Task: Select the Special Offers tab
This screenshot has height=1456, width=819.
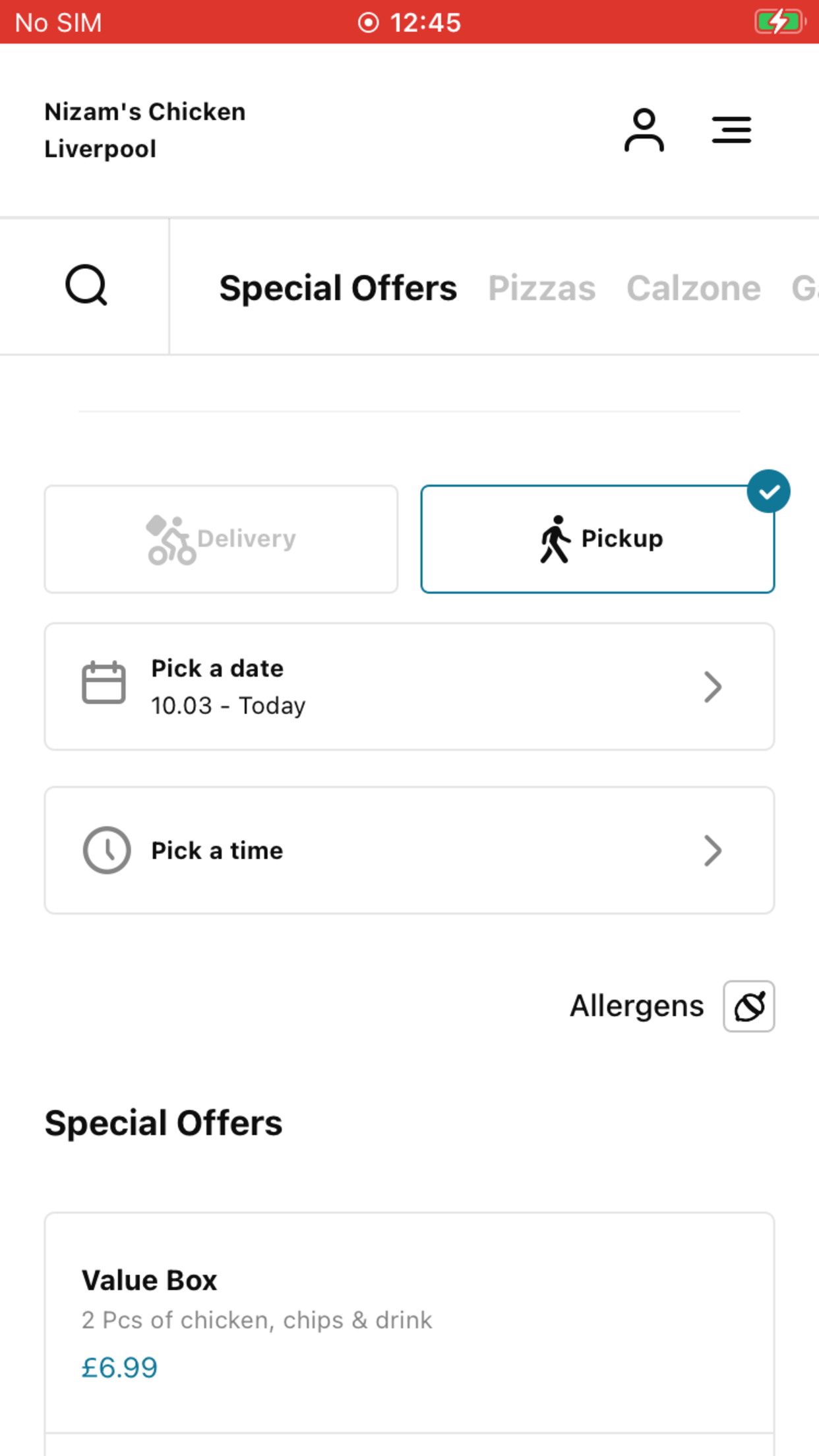Action: pyautogui.click(x=338, y=288)
